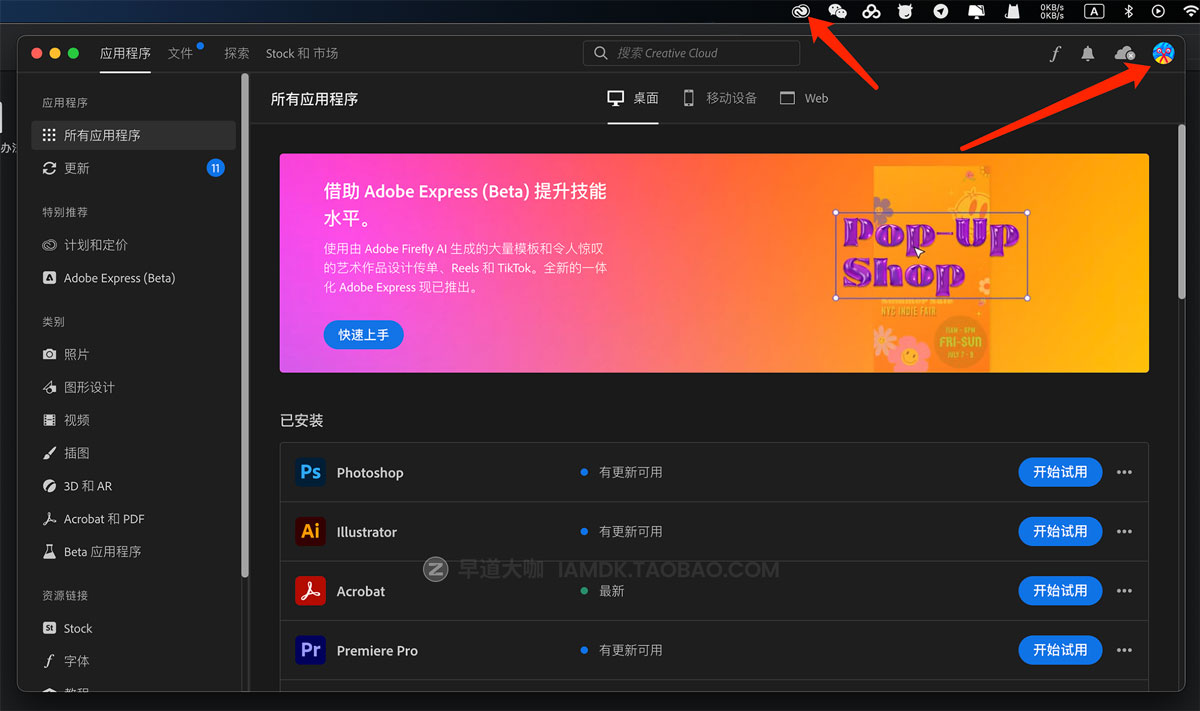This screenshot has height=711, width=1200.
Task: Select the 移动设备 tab
Action: tap(720, 98)
